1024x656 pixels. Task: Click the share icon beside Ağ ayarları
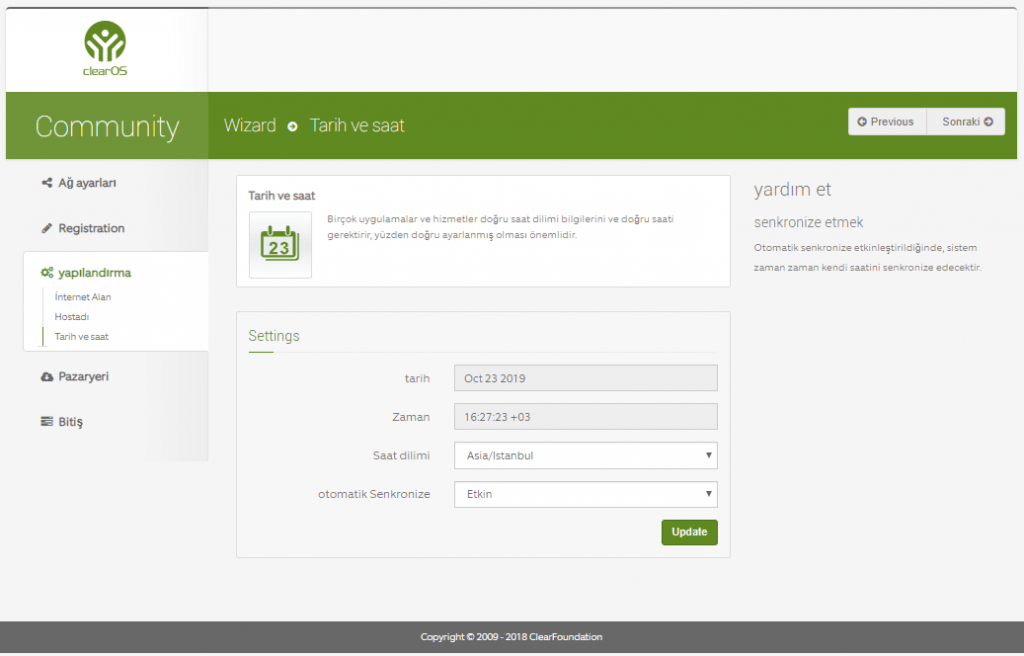47,183
